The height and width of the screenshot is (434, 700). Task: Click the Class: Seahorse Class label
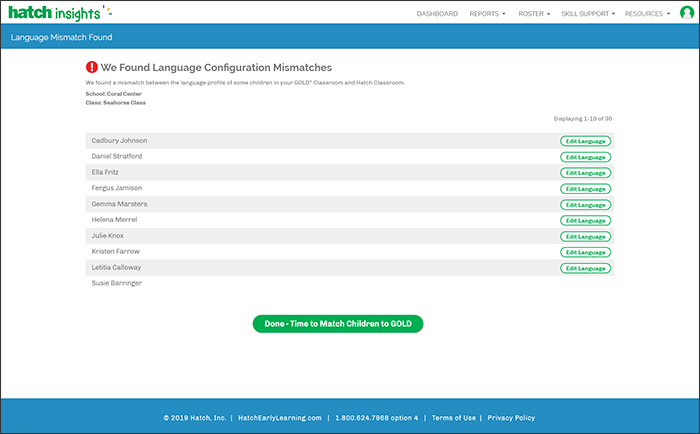pyautogui.click(x=116, y=103)
